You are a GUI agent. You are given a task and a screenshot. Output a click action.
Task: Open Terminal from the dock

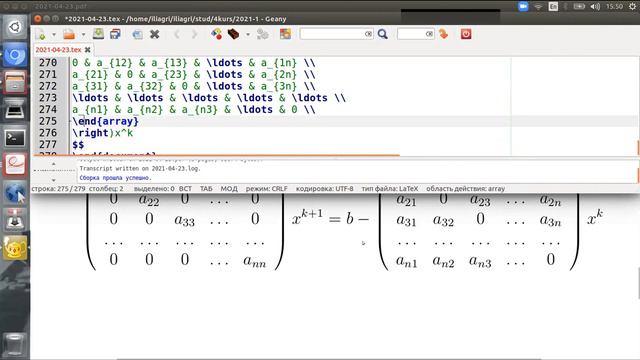[x=15, y=138]
